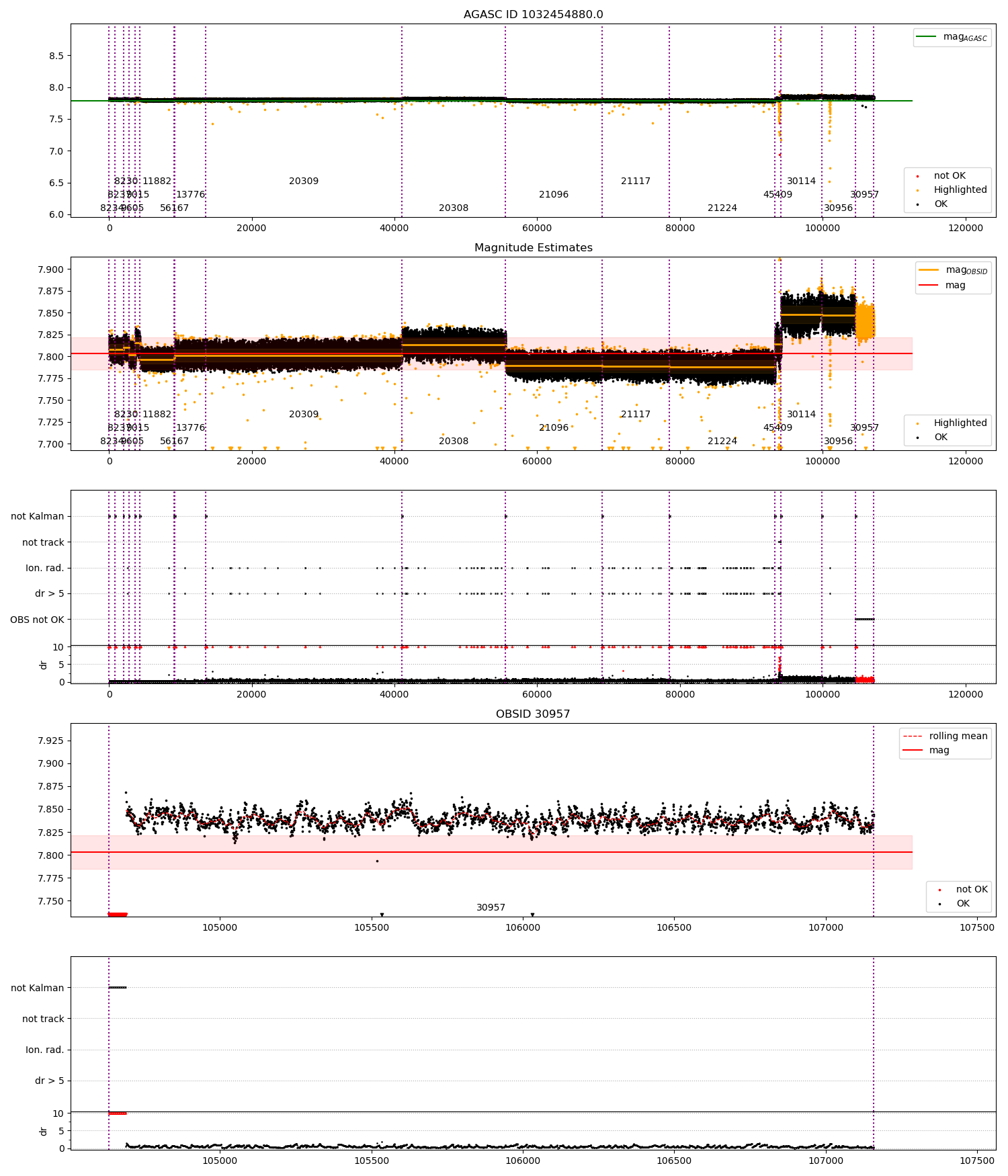Click the title 'AGASC ID 1032454880.0'
This screenshot has height=1176, width=1008.
pyautogui.click(x=533, y=15)
